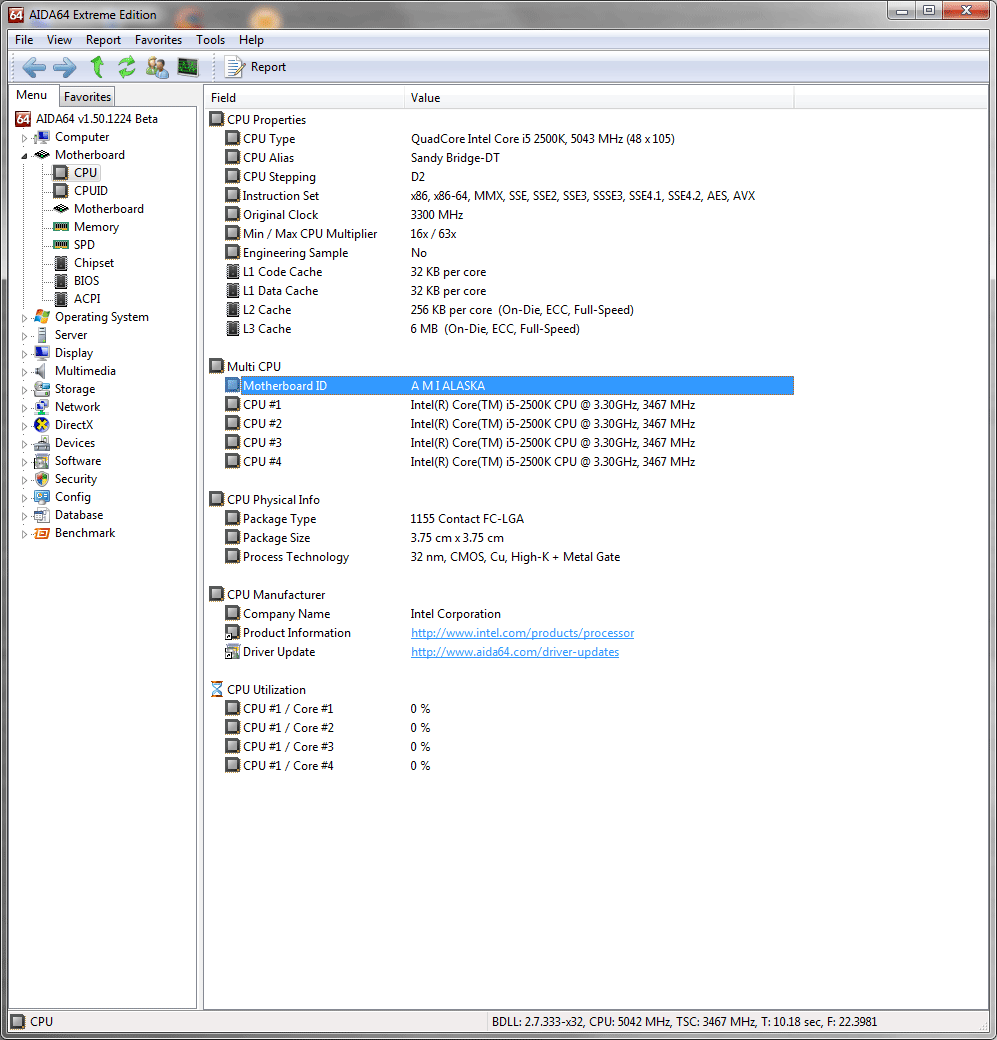Open the system monitor toolbar icon
997x1040 pixels.
coord(188,67)
